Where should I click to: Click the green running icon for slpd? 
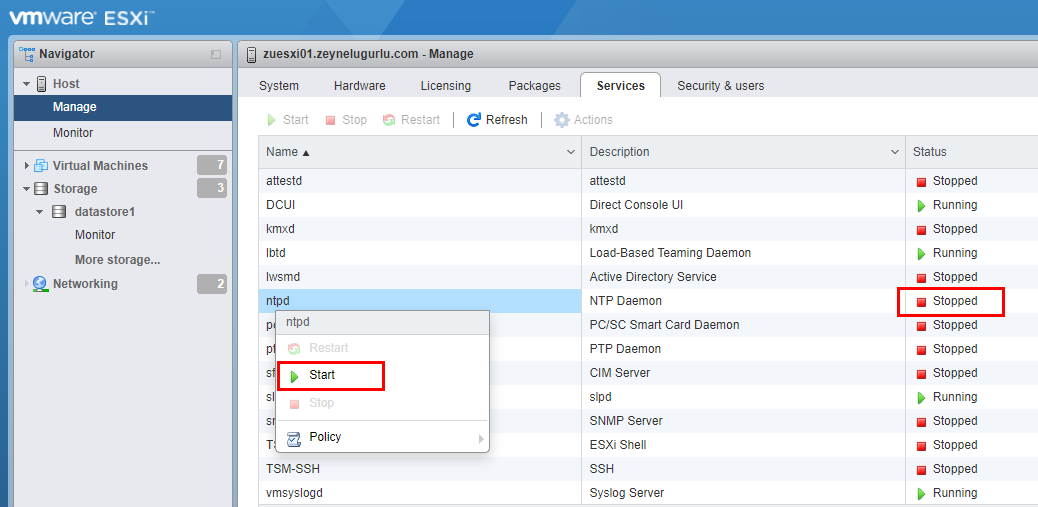click(921, 398)
